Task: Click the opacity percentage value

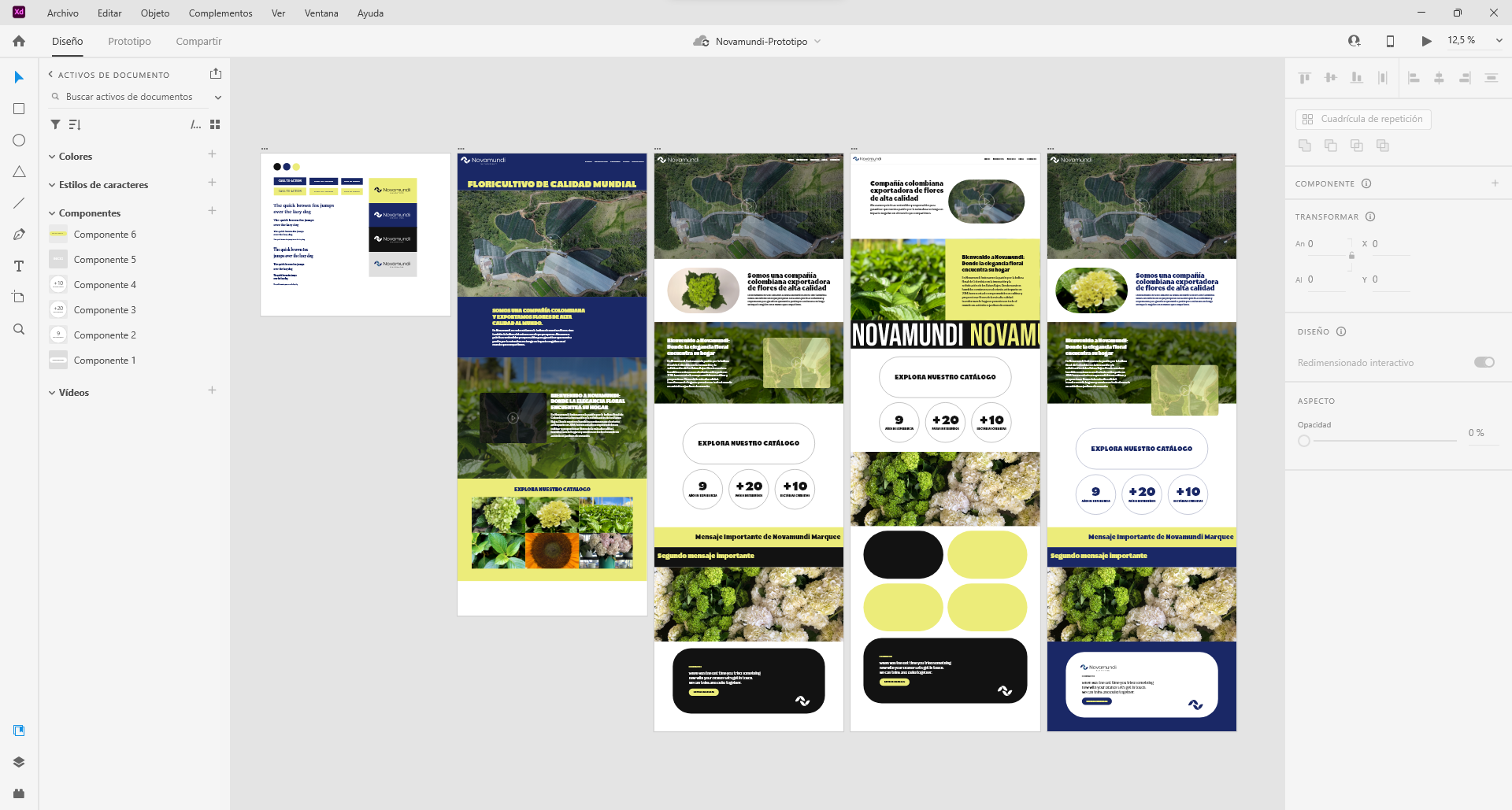Action: [1476, 433]
